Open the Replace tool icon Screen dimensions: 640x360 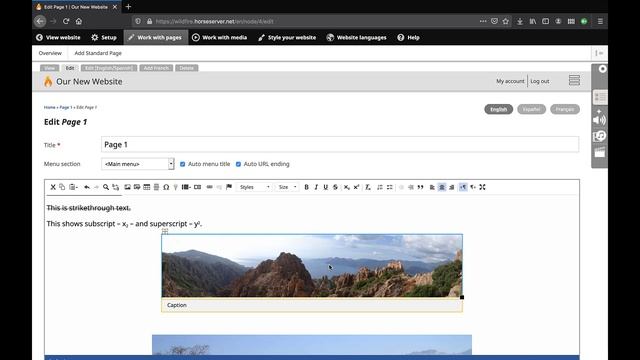click(116, 187)
